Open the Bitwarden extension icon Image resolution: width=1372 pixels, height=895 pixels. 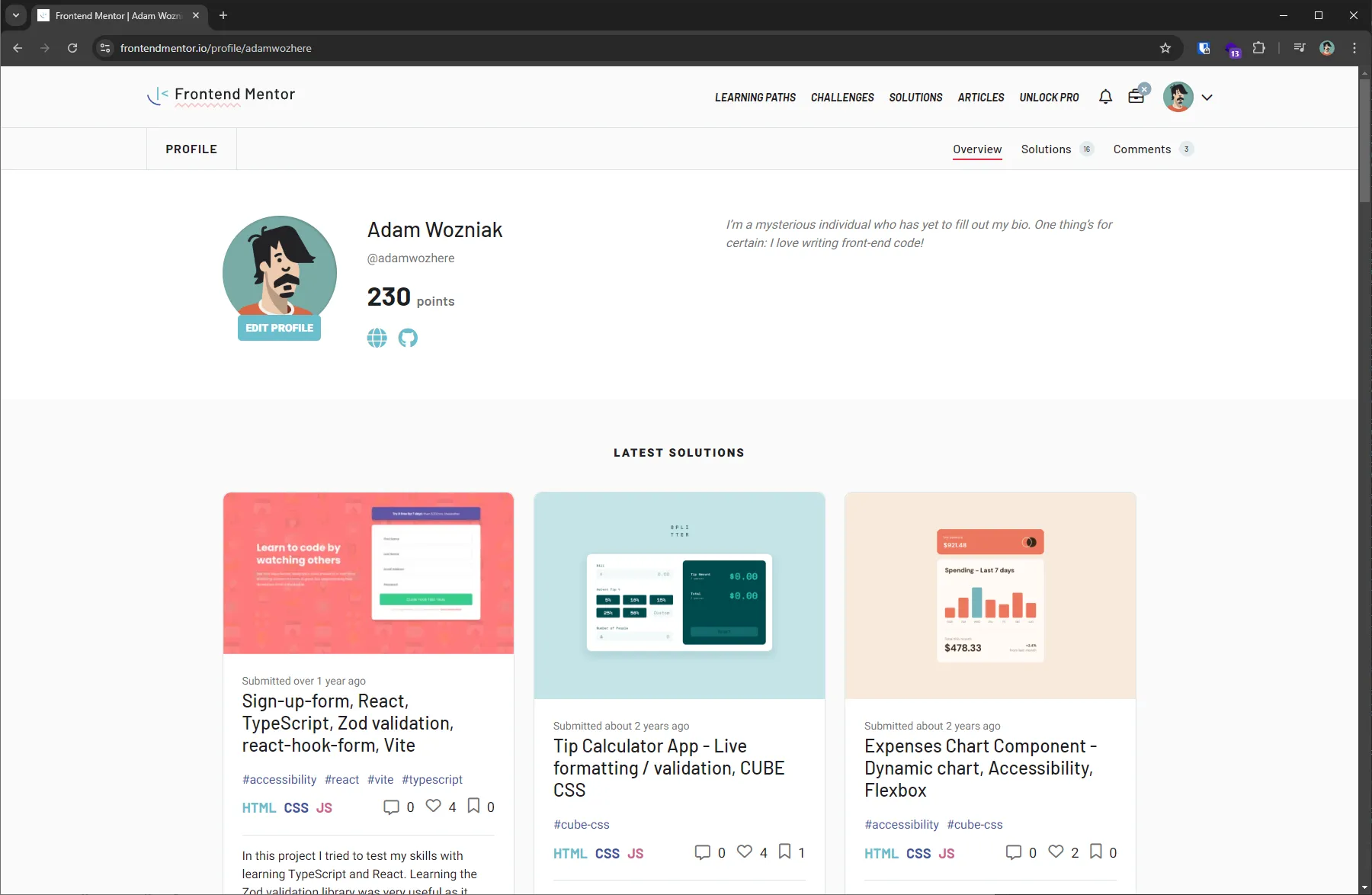point(1204,48)
